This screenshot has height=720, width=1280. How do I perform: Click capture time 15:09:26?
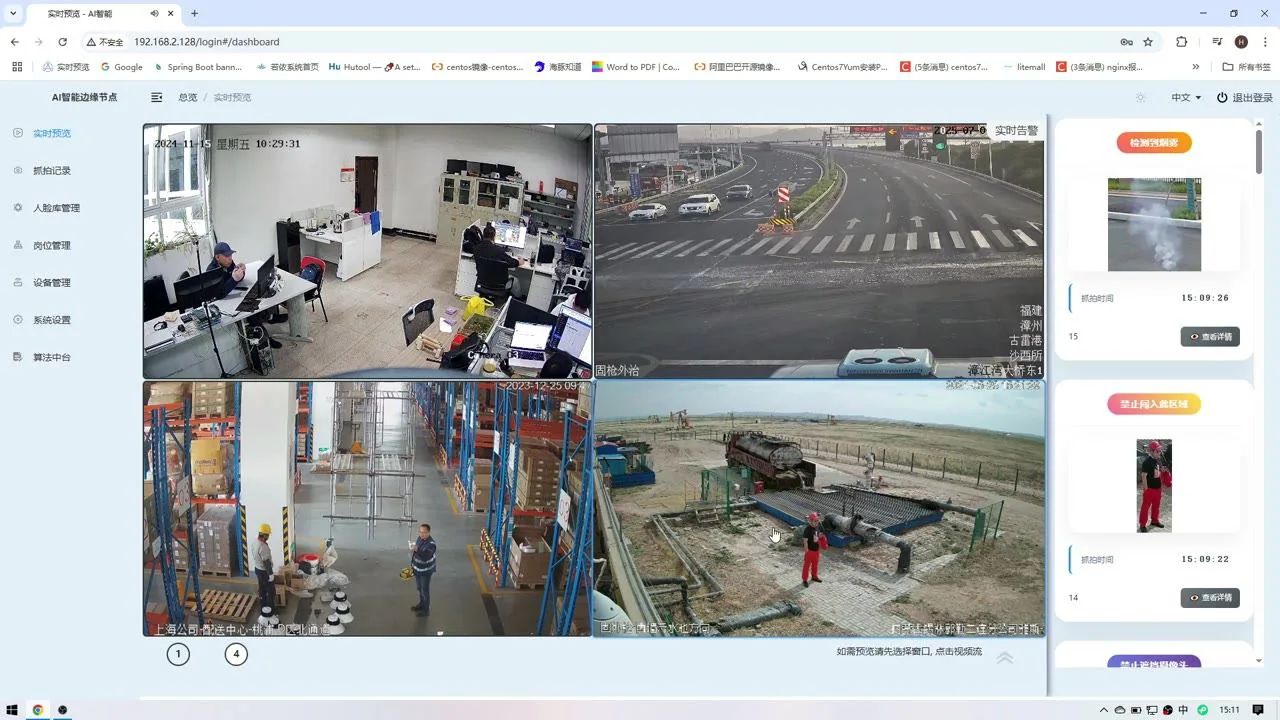pos(1205,298)
